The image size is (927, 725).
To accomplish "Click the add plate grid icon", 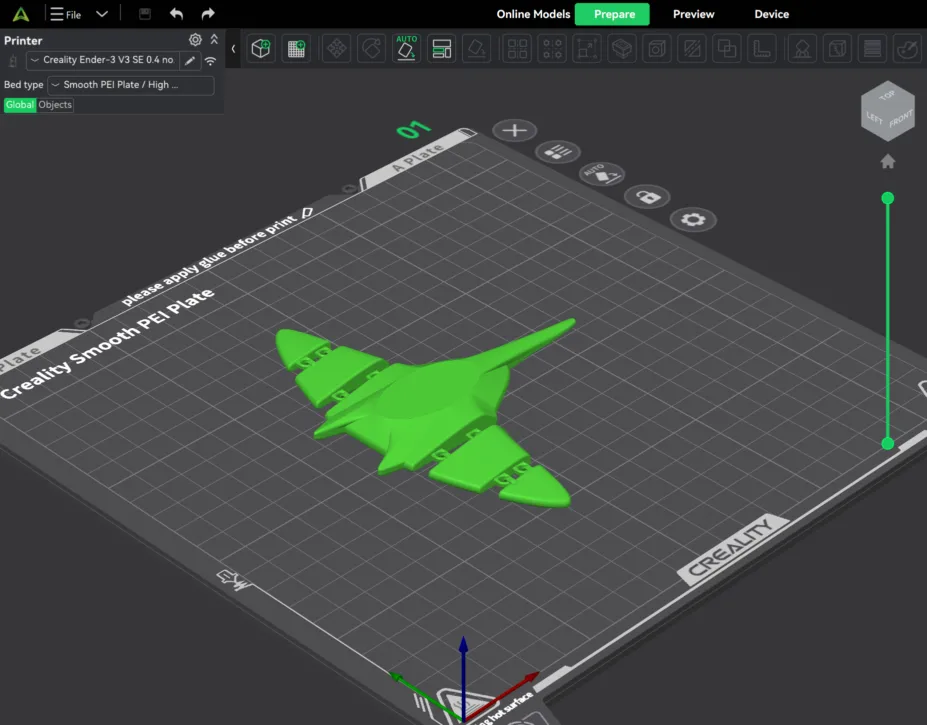I will coord(296,48).
